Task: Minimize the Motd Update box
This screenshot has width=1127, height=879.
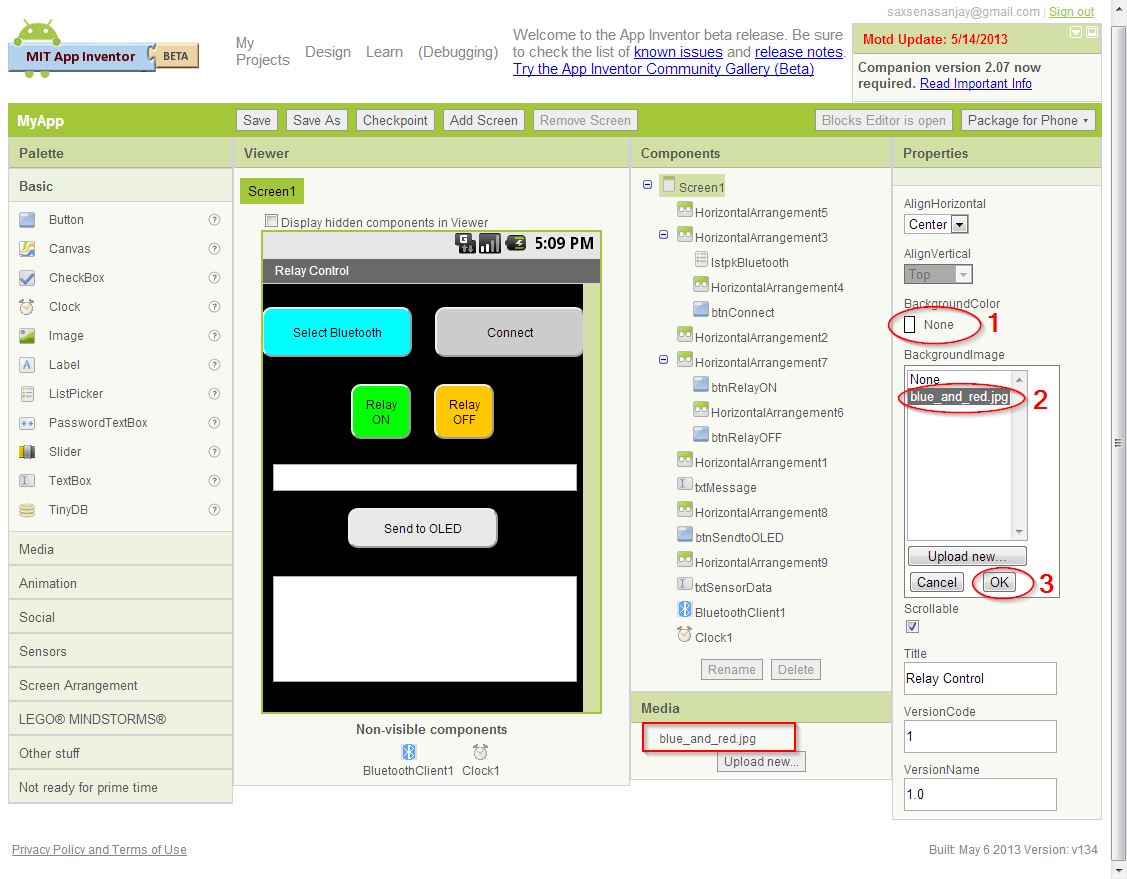Action: tap(1076, 32)
